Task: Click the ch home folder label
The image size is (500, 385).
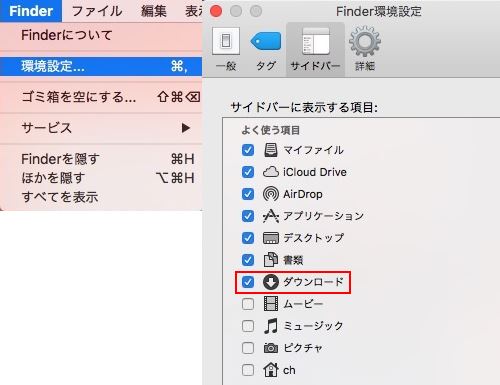Action: 289,370
